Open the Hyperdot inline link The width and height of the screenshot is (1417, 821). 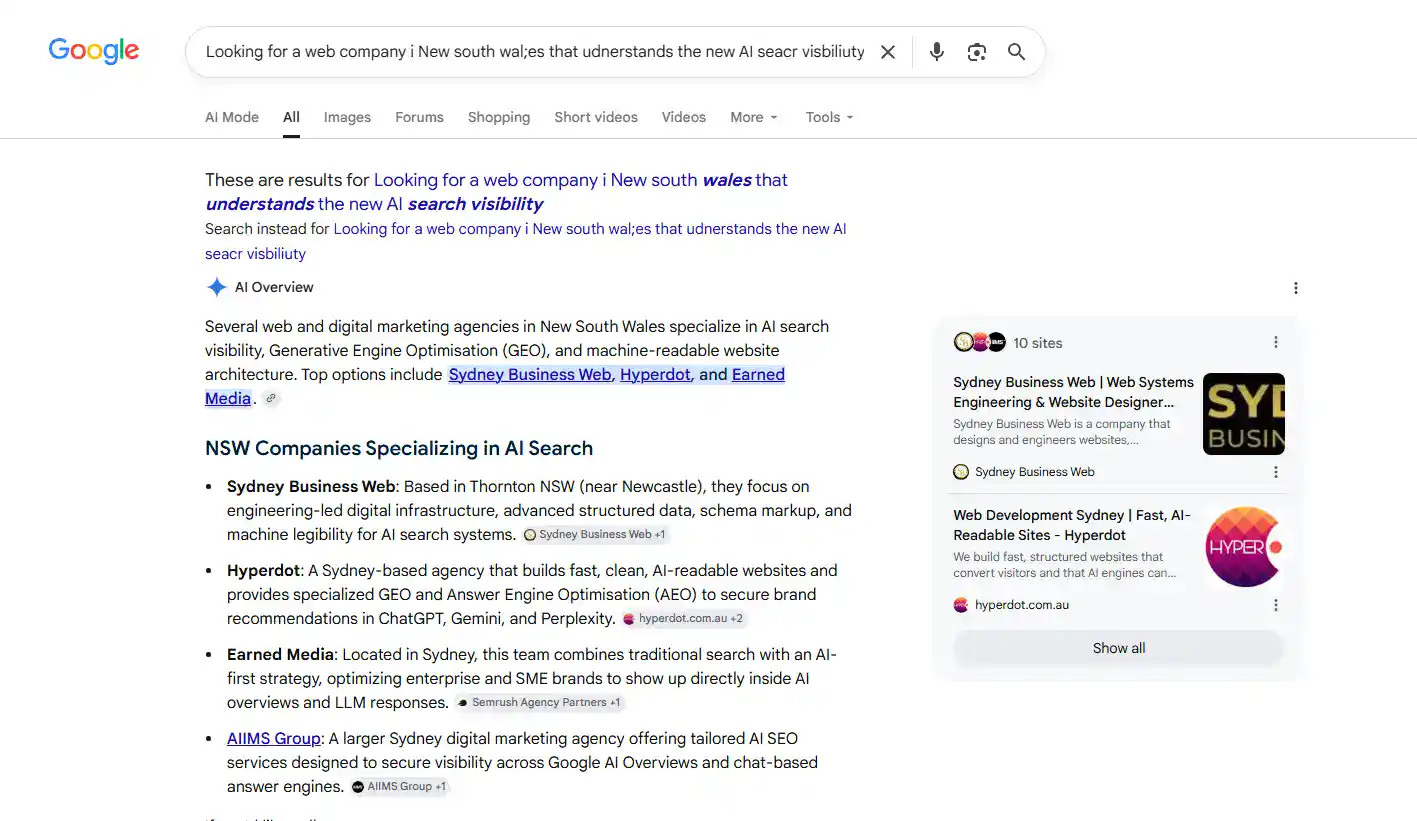655,374
